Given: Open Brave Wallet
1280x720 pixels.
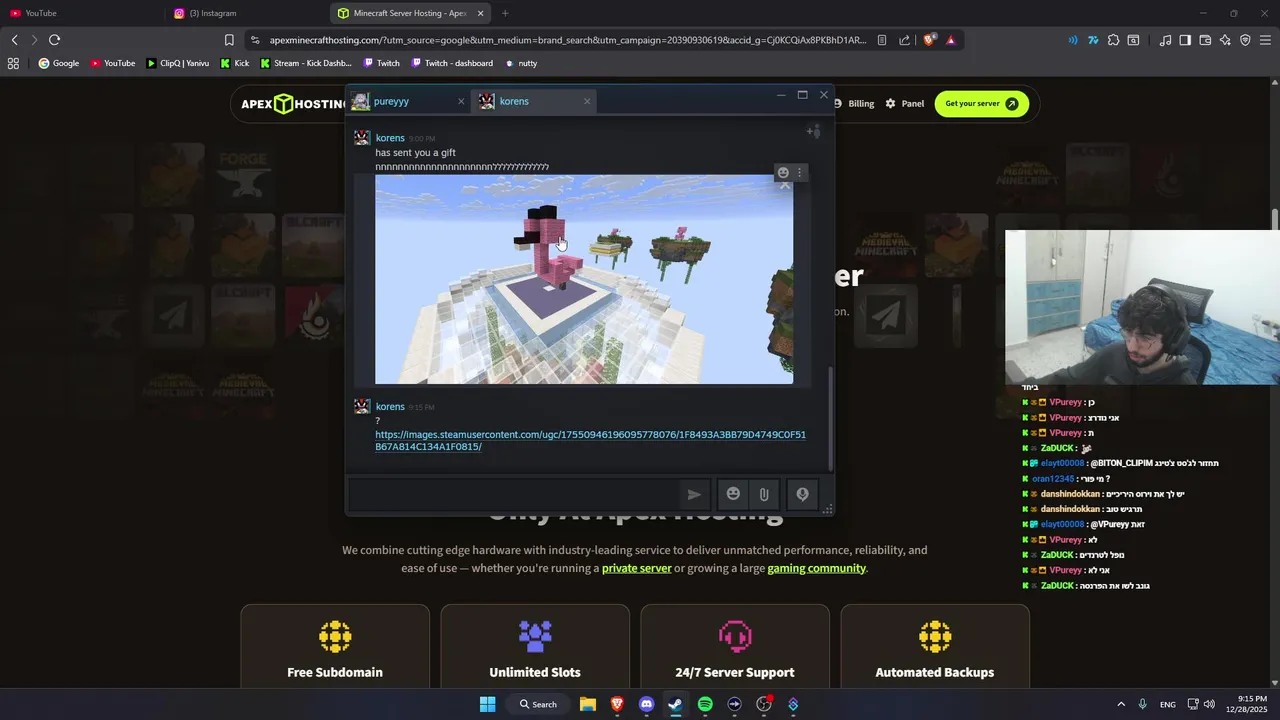Looking at the screenshot, I should (x=1205, y=40).
